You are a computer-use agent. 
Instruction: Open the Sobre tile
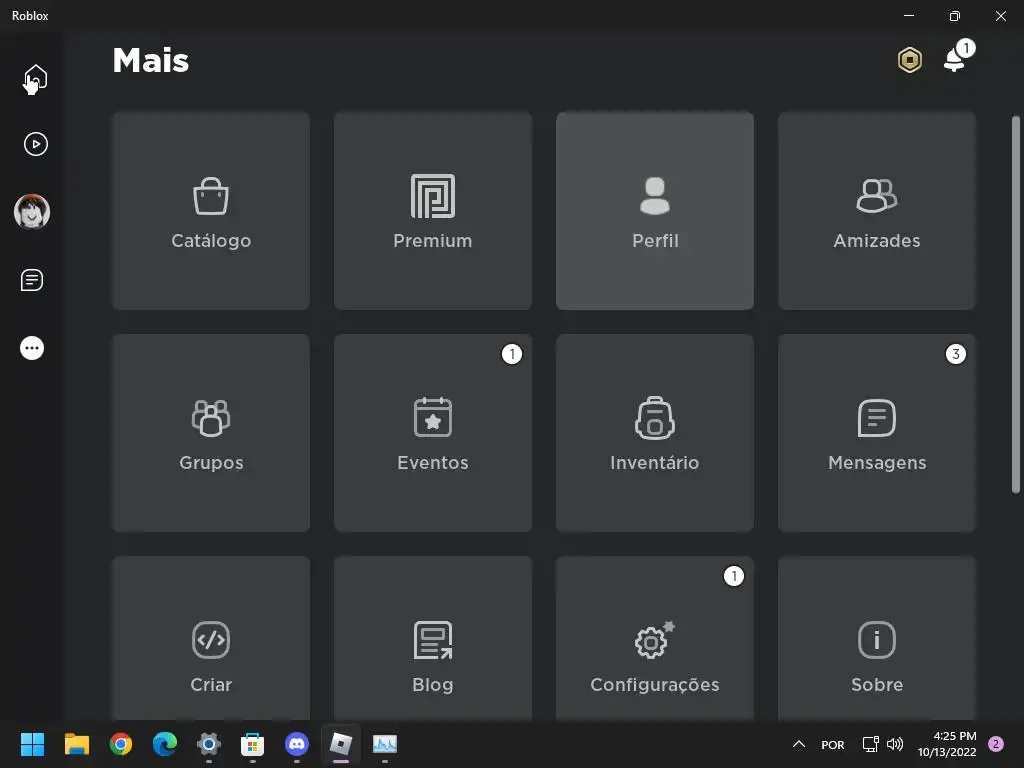pos(877,639)
